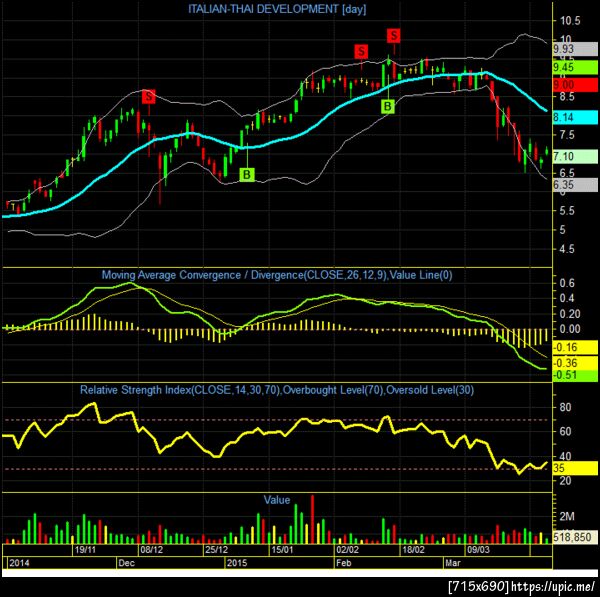Click the Relative Strength Index panel title

click(x=277, y=390)
